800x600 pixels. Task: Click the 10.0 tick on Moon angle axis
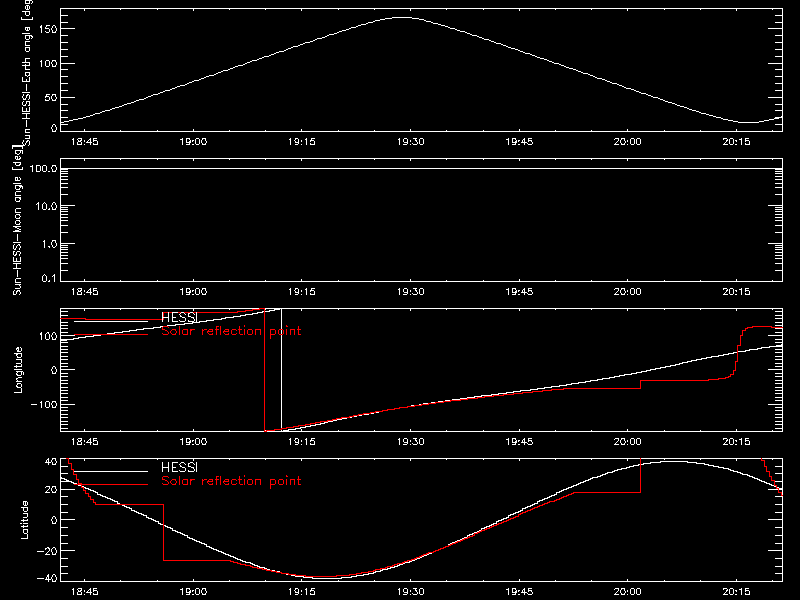[46, 206]
